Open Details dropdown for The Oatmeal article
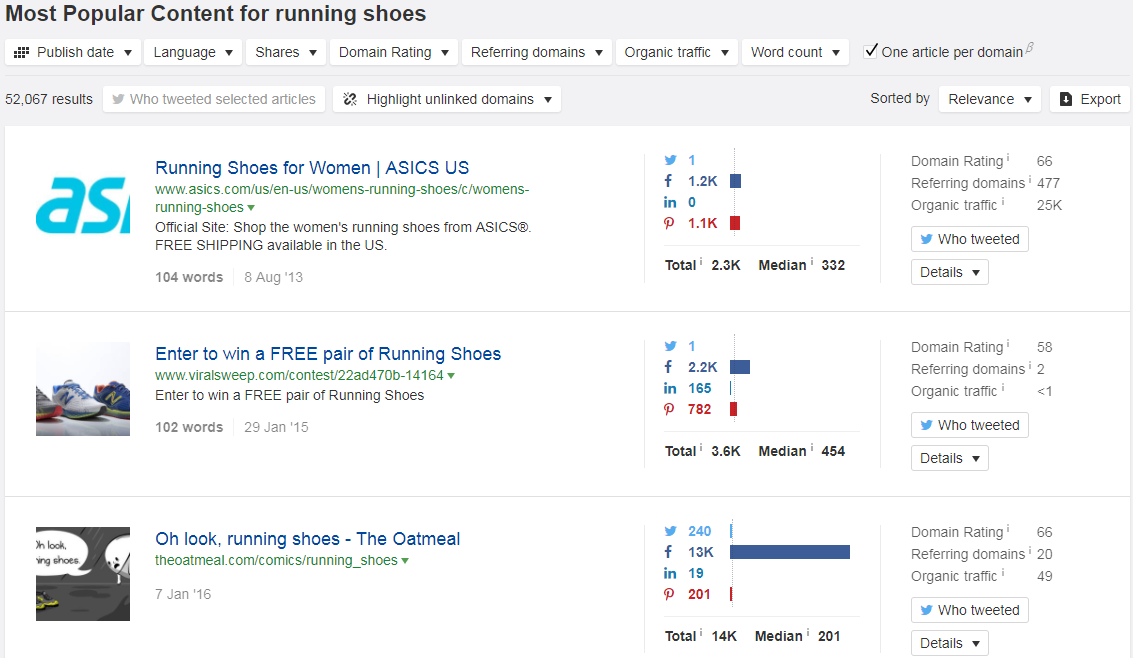The image size is (1133, 658). click(949, 643)
